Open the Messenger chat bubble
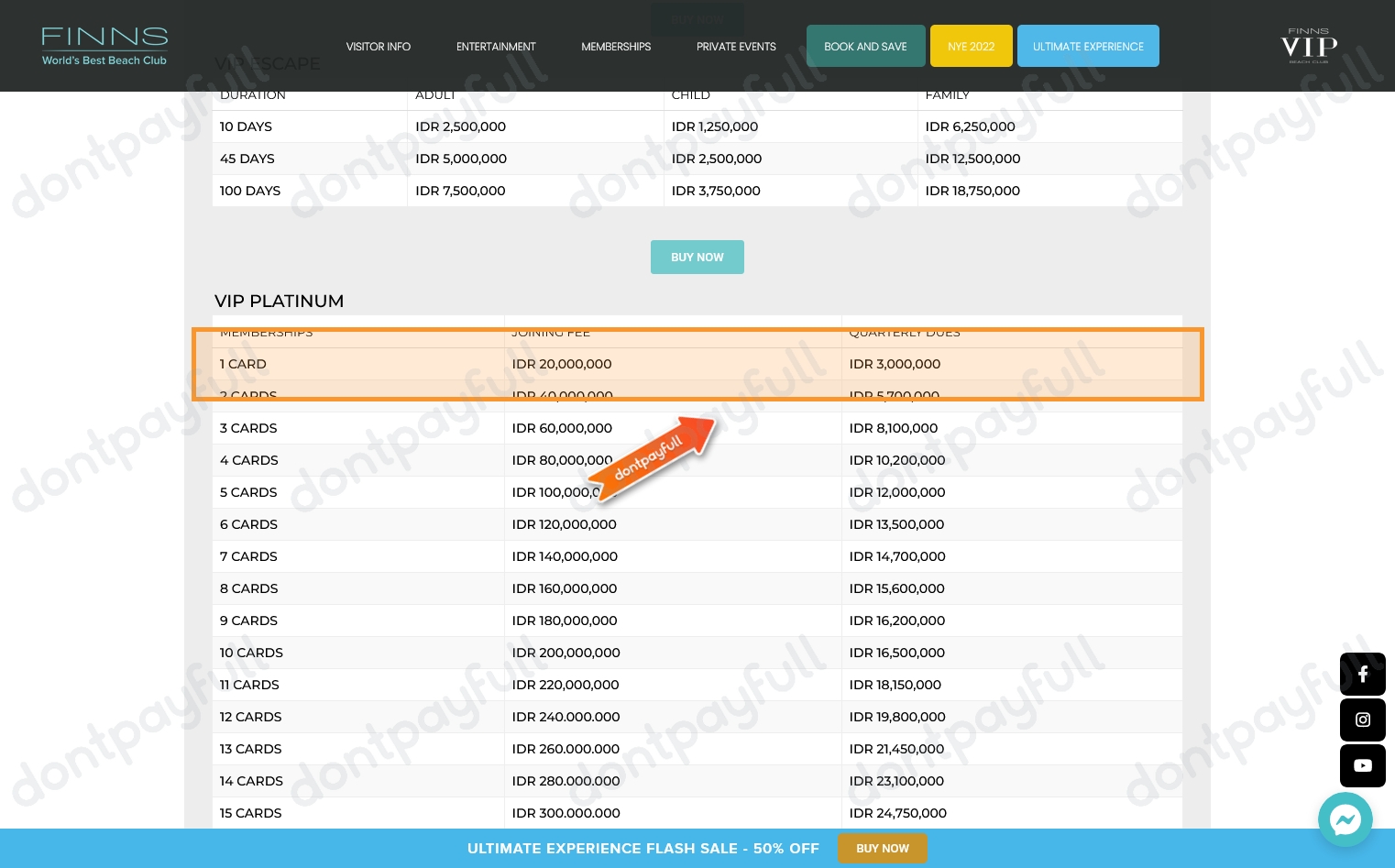Screen dimensions: 1395x868 (x=1345, y=819)
